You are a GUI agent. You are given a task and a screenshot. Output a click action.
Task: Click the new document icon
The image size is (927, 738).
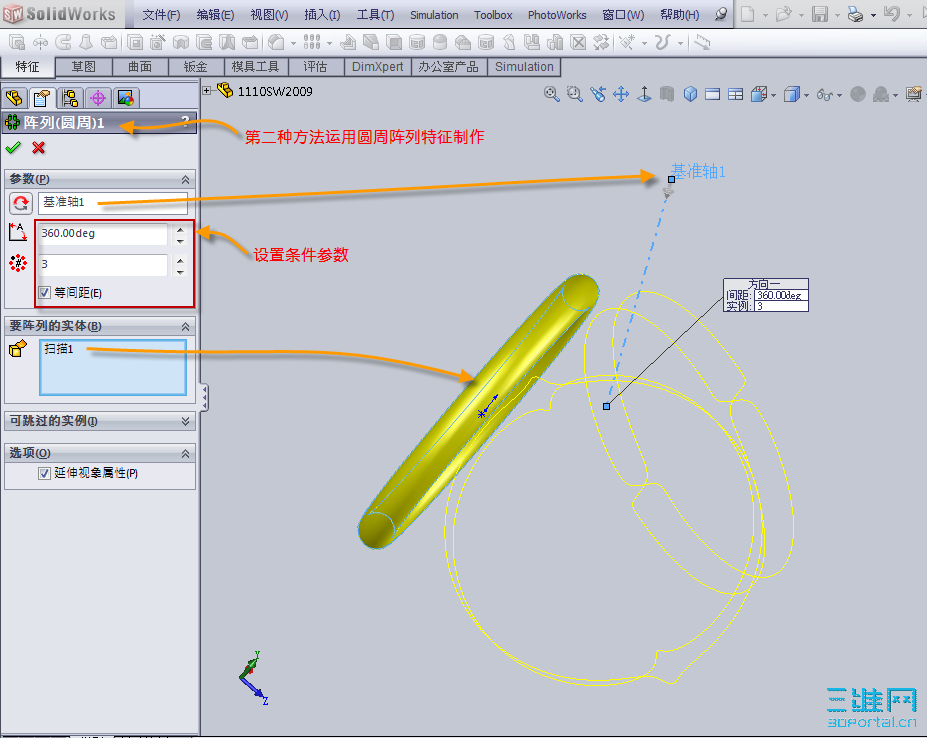[x=748, y=14]
